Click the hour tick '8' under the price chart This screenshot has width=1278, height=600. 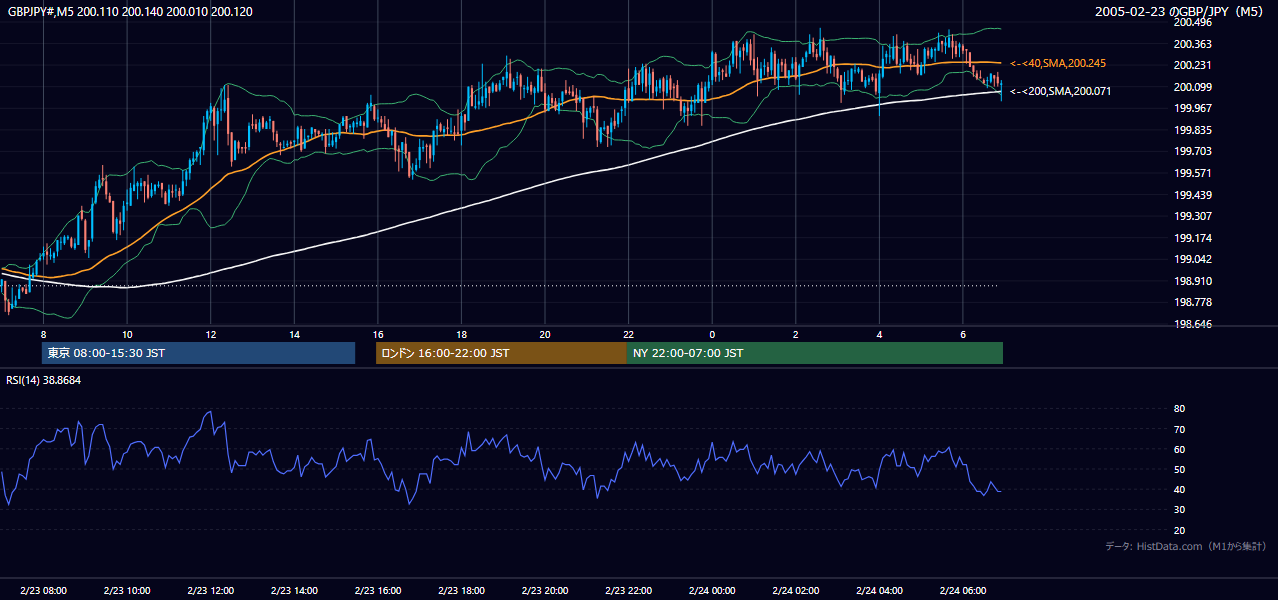click(x=43, y=334)
